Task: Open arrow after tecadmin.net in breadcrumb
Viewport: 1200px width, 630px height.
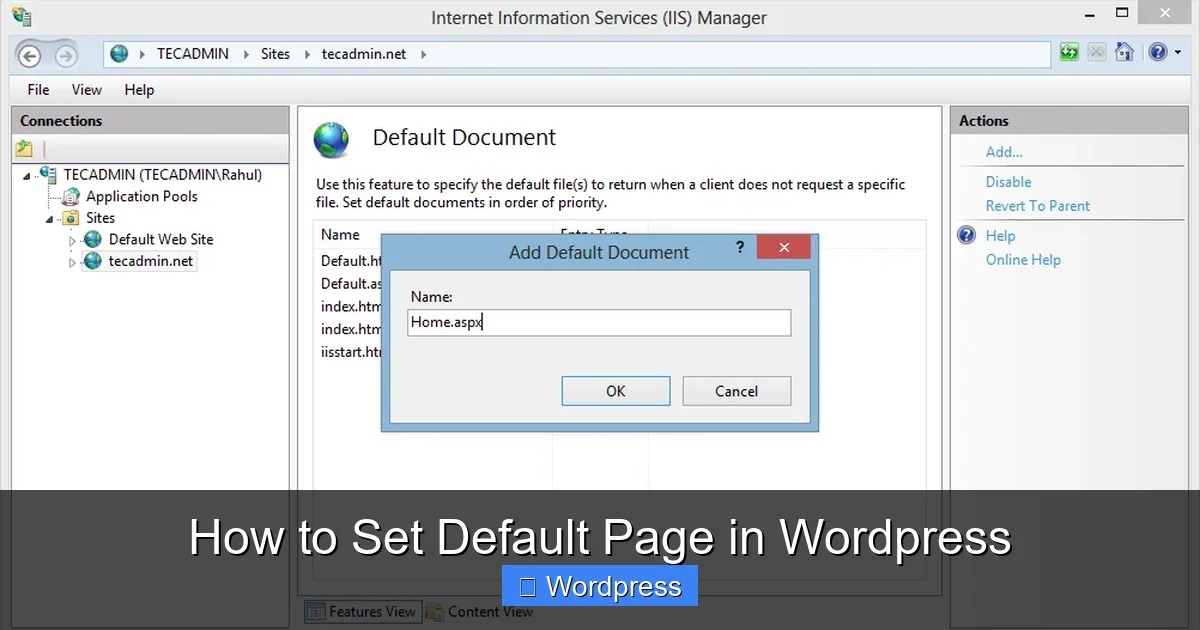Action: tap(423, 54)
